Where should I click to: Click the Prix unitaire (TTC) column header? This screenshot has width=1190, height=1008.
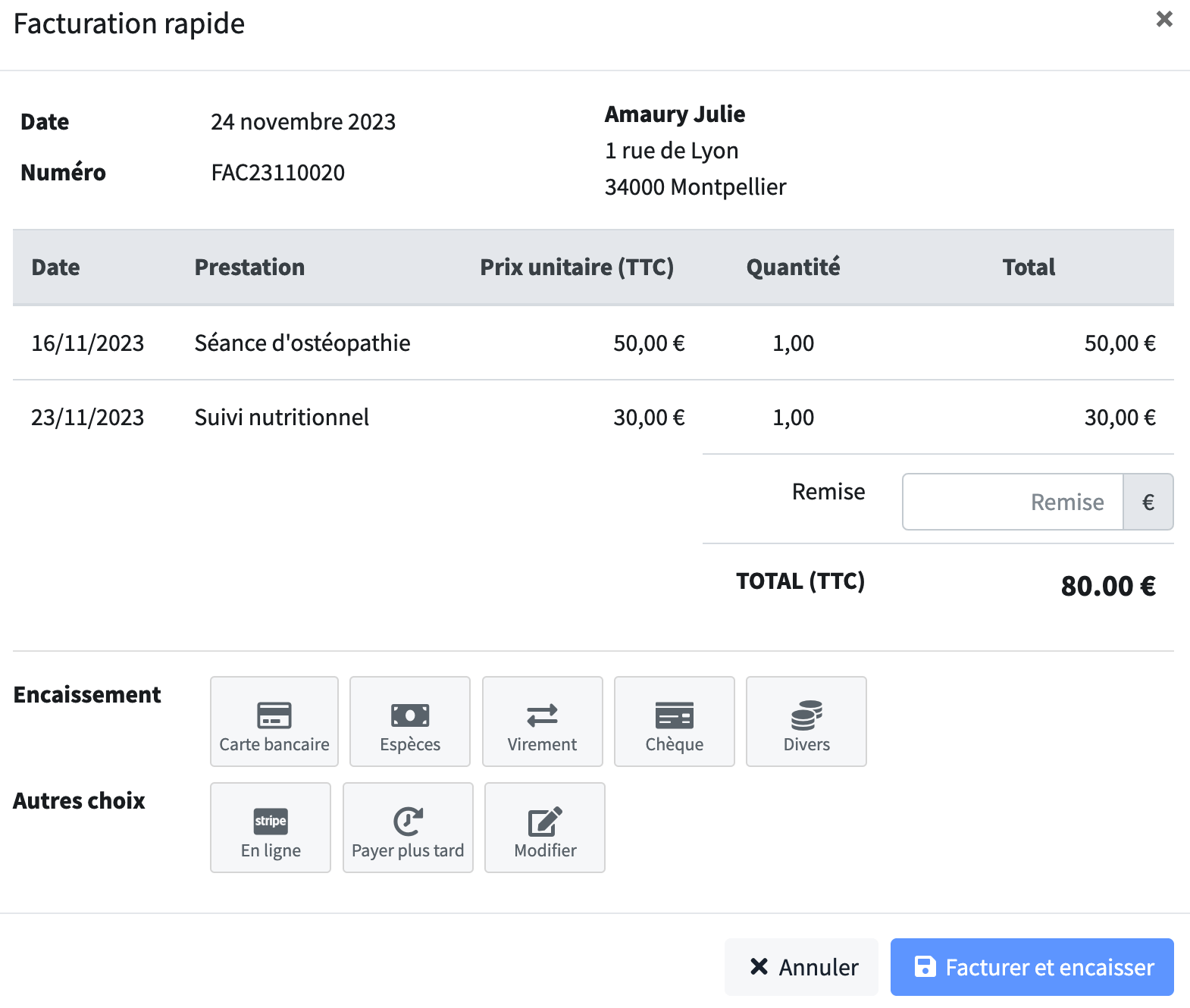(x=577, y=268)
